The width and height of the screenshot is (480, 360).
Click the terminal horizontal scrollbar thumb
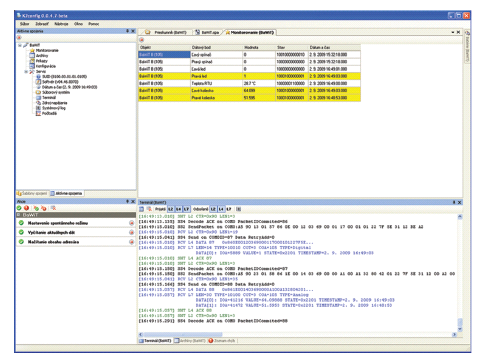point(183,334)
